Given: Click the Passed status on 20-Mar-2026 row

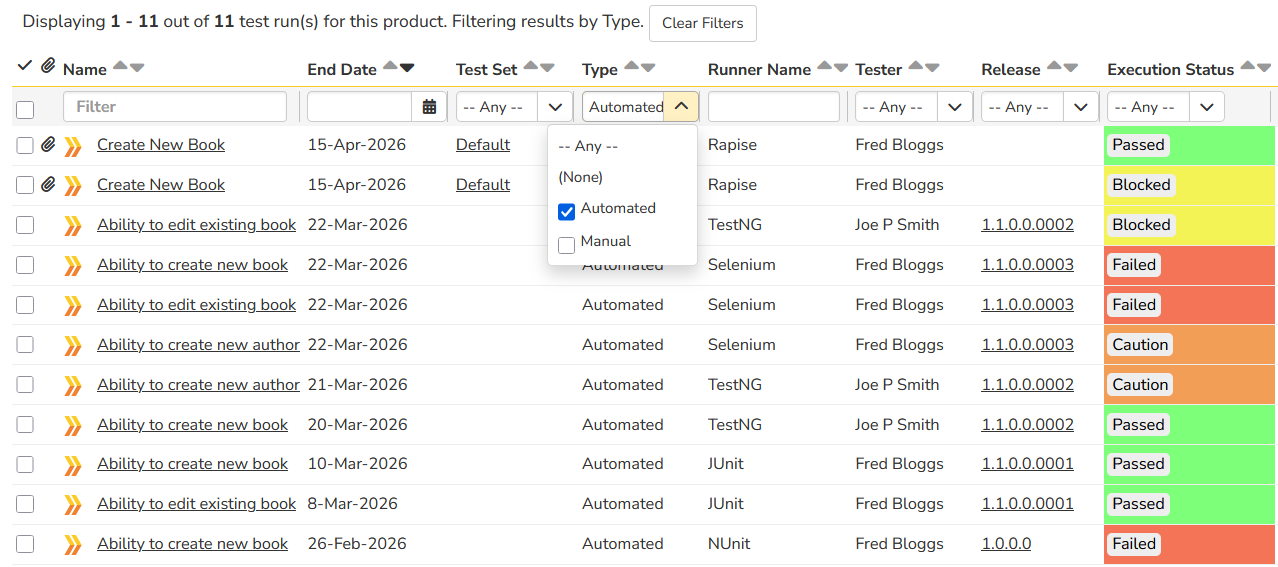Looking at the screenshot, I should point(1138,425).
